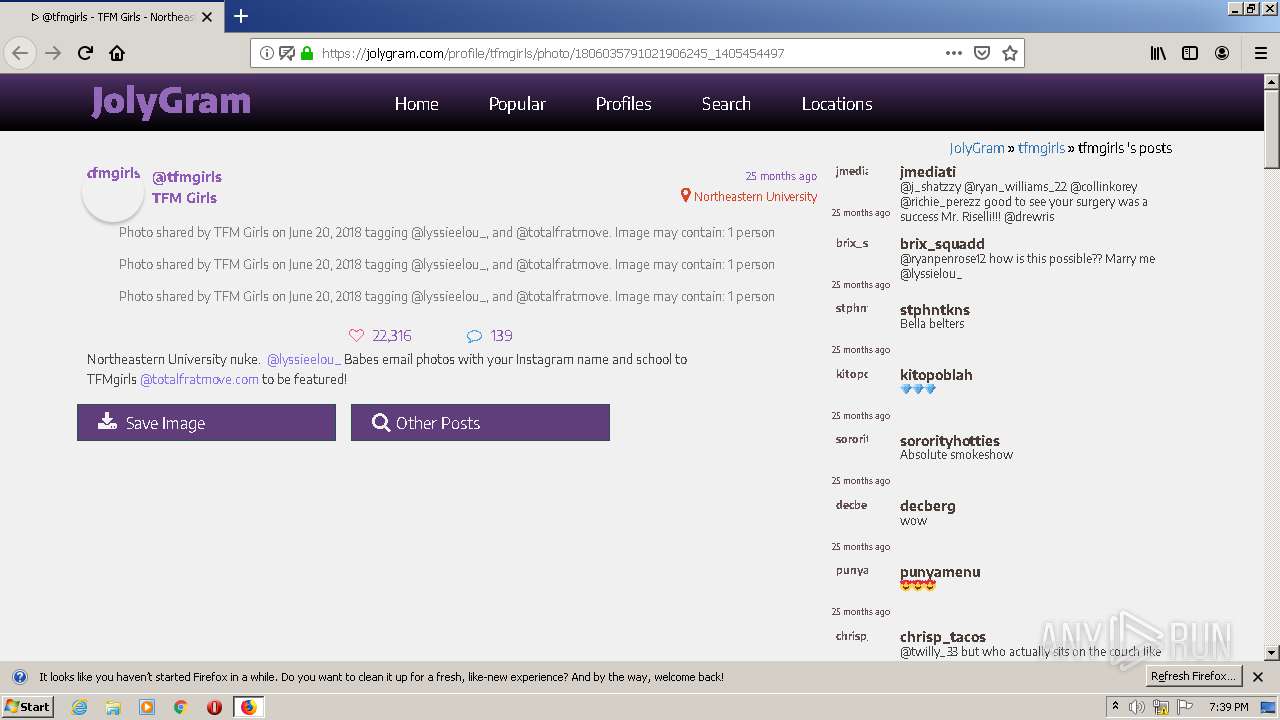
Task: Click the tfmgirls profile avatar
Action: point(113,190)
